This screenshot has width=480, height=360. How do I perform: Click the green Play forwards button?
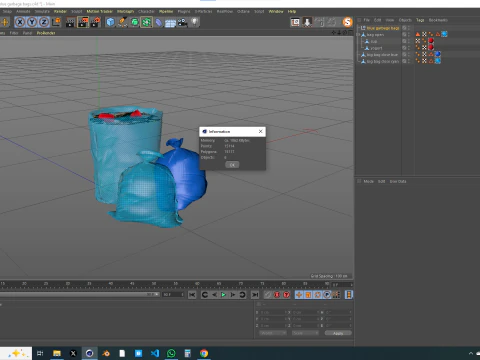(223, 295)
